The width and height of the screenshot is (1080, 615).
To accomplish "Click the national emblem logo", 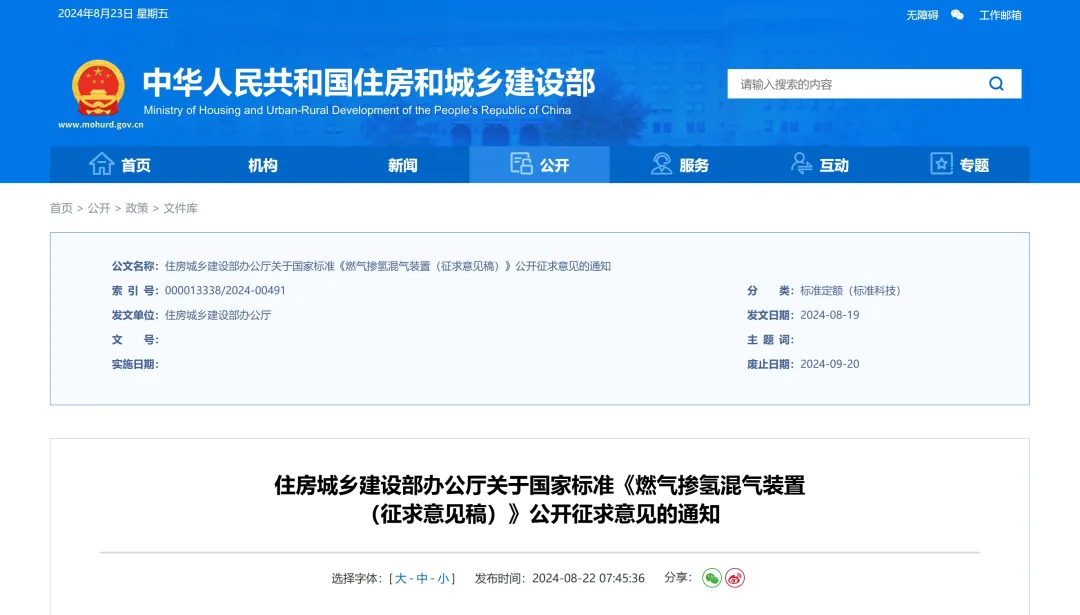I will (x=98, y=88).
